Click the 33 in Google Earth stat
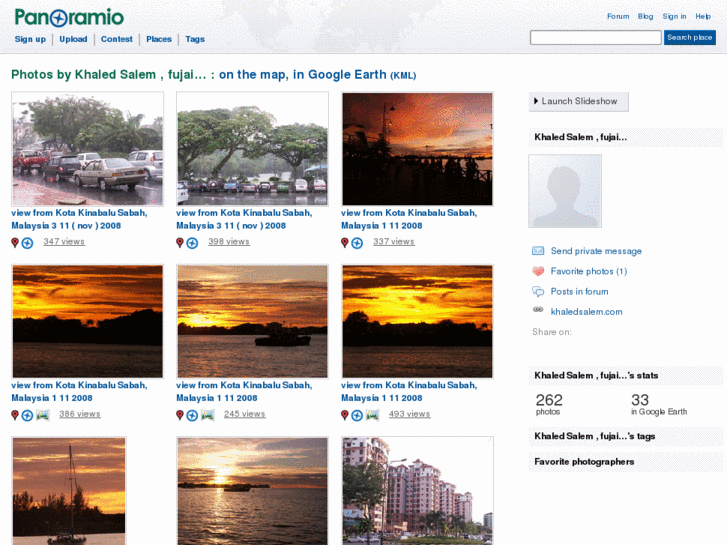727x545 pixels. point(659,404)
